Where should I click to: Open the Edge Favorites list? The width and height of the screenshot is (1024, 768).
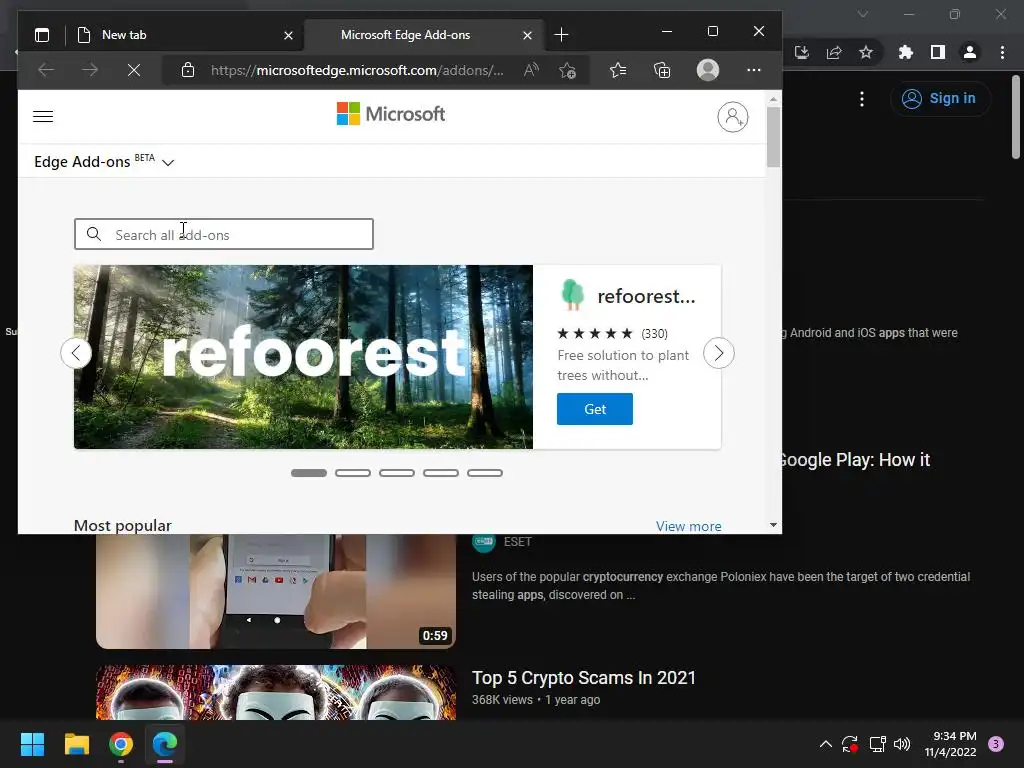[x=618, y=70]
